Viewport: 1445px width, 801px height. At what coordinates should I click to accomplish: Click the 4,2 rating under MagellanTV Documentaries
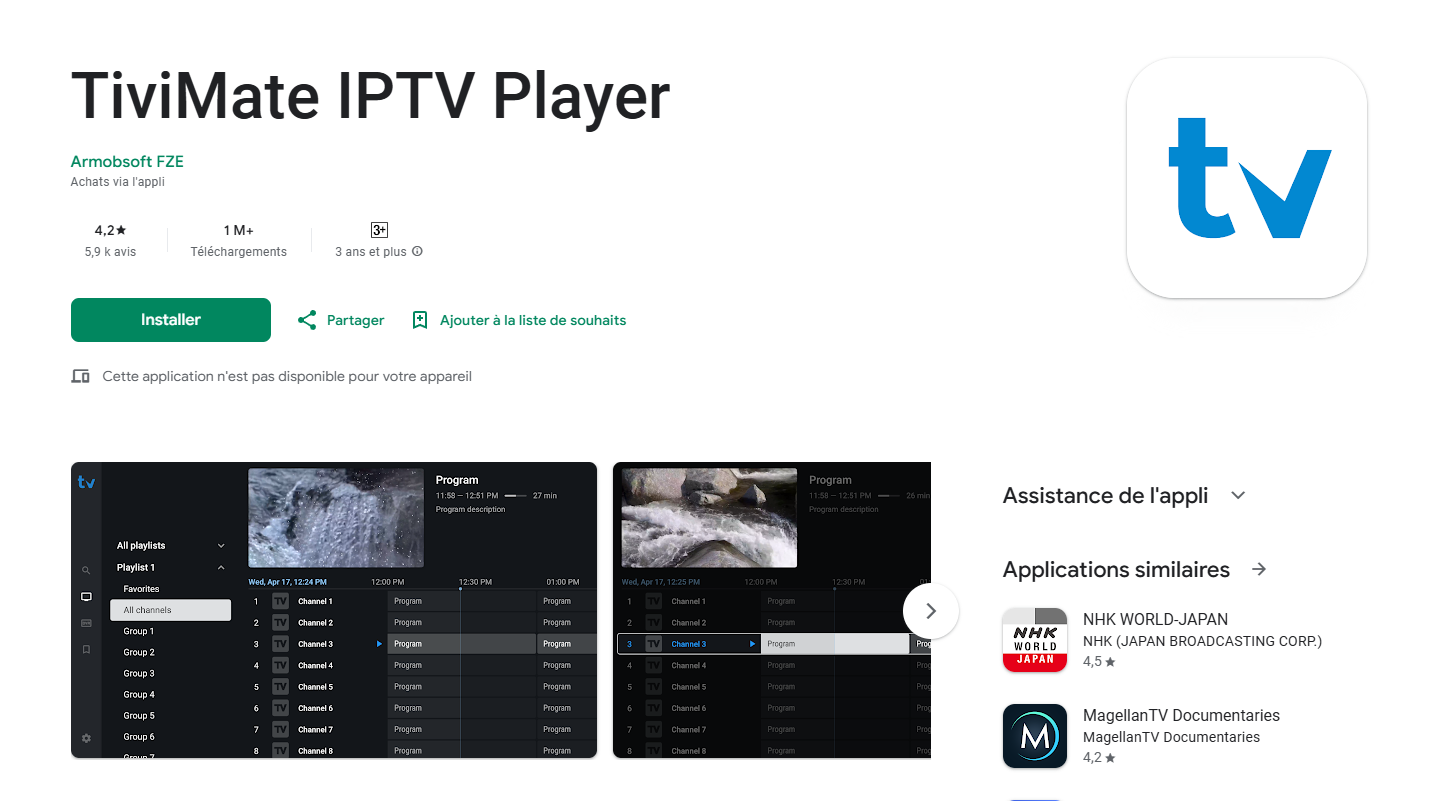tap(1099, 758)
